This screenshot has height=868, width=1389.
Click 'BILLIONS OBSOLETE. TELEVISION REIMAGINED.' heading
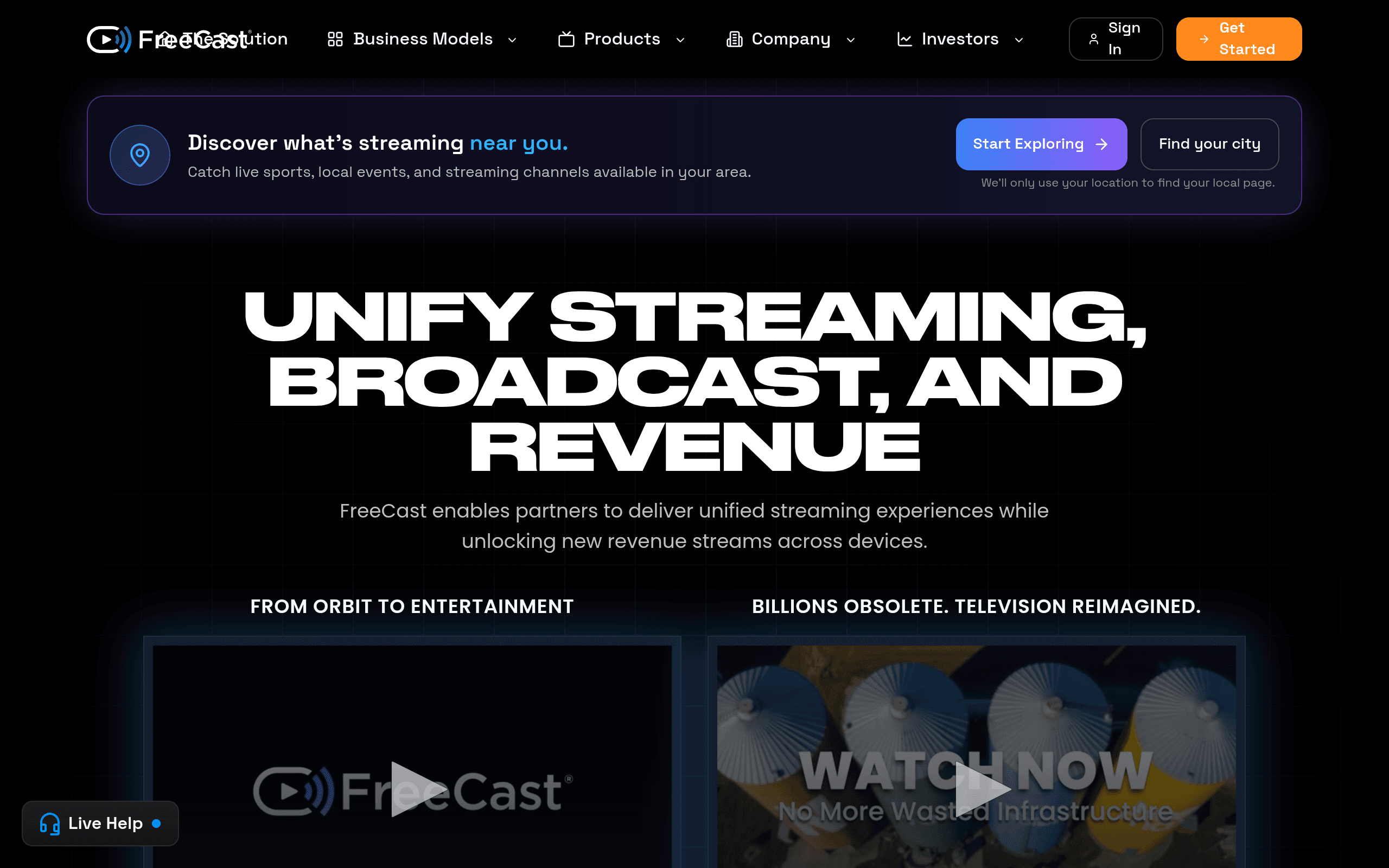(976, 606)
